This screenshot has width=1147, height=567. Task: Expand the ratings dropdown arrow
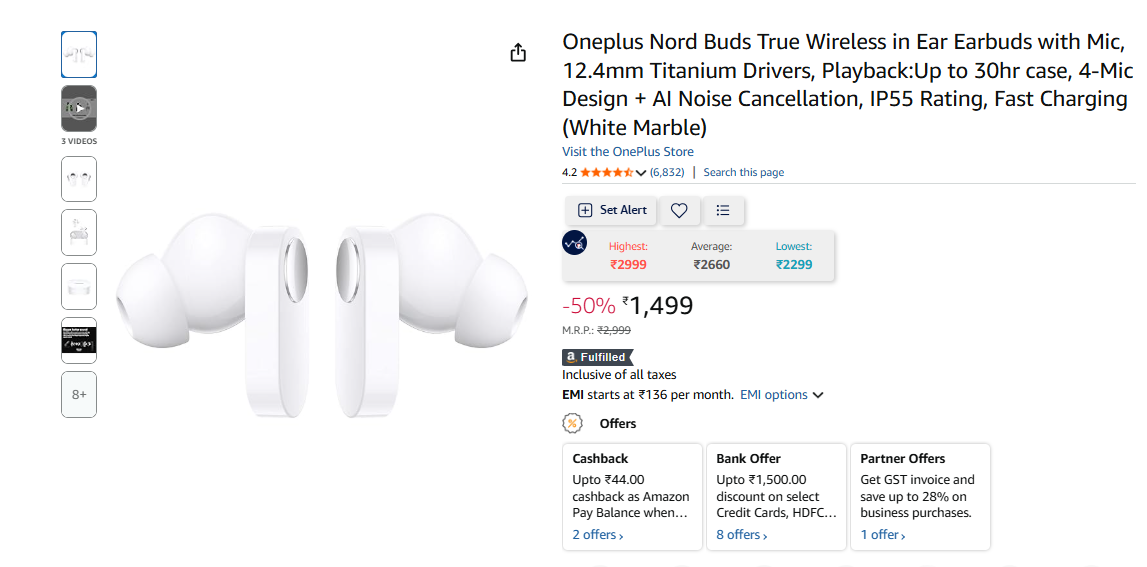[x=641, y=173]
